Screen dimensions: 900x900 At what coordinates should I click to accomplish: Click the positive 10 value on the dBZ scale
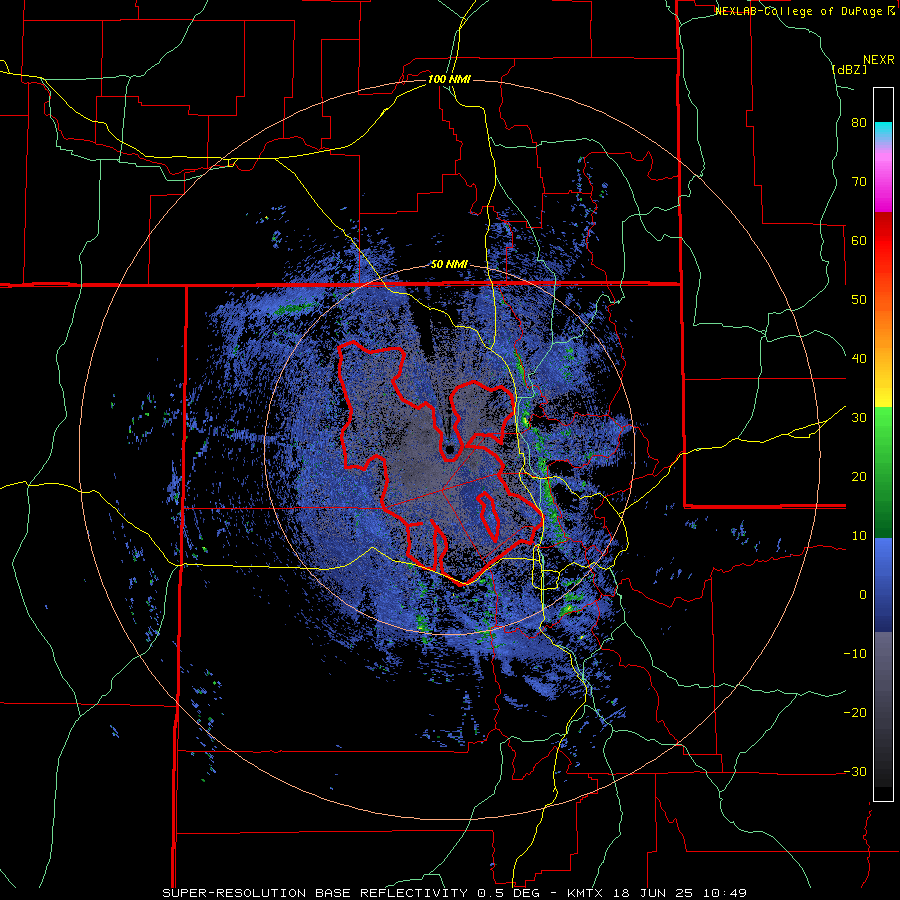(x=859, y=536)
